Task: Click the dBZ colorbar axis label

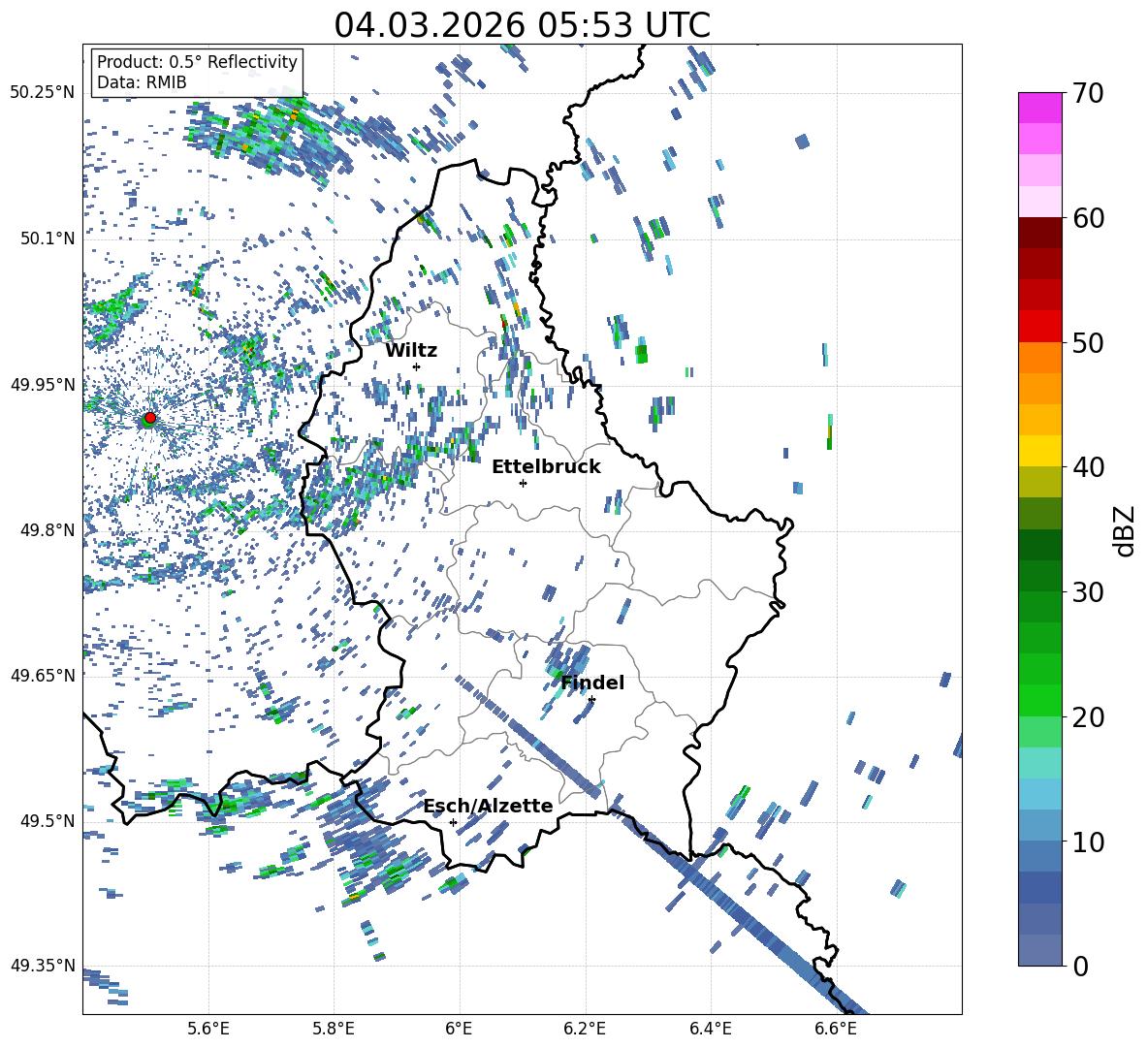Action: click(1126, 530)
